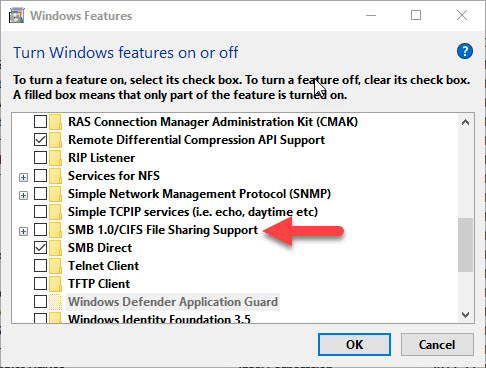Click the folder icon beside SMB Direct
The width and height of the screenshot is (486, 368).
point(55,248)
